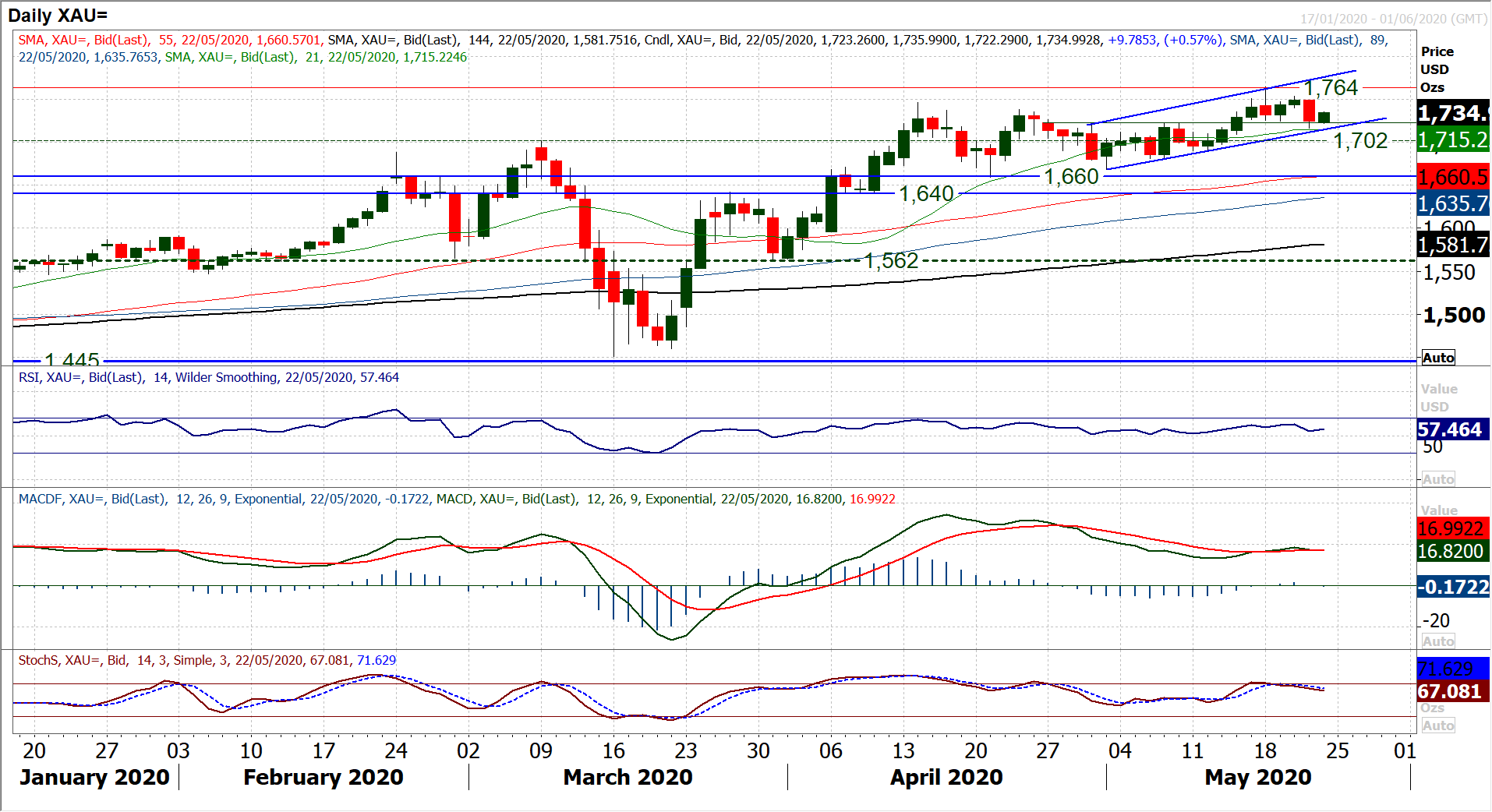Click the Auto button in the price panel
Viewport: 1492px width, 812px height.
(x=1438, y=358)
